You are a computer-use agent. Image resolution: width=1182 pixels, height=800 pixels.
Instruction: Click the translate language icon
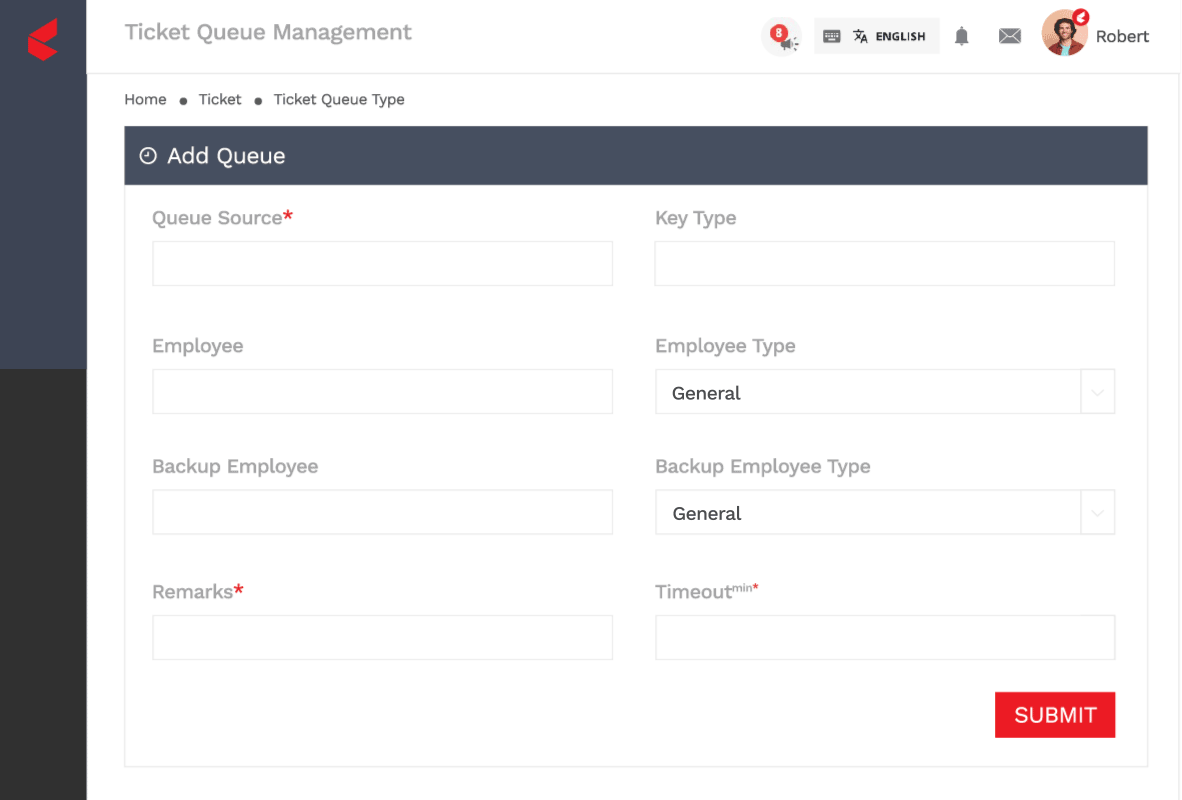point(860,36)
